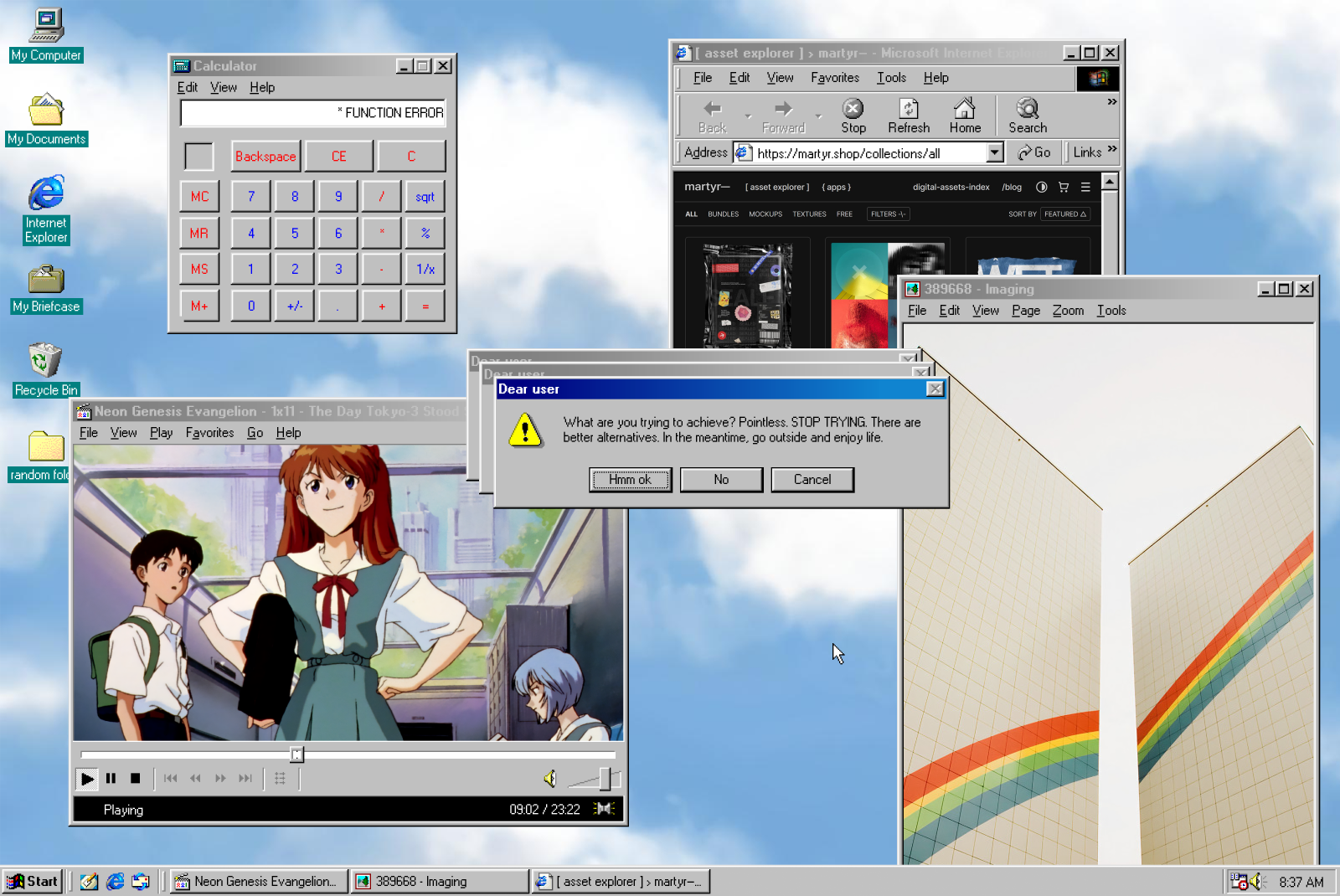Screen dimensions: 1340x896
Task: Fast forward the video in media player
Action: tap(220, 779)
